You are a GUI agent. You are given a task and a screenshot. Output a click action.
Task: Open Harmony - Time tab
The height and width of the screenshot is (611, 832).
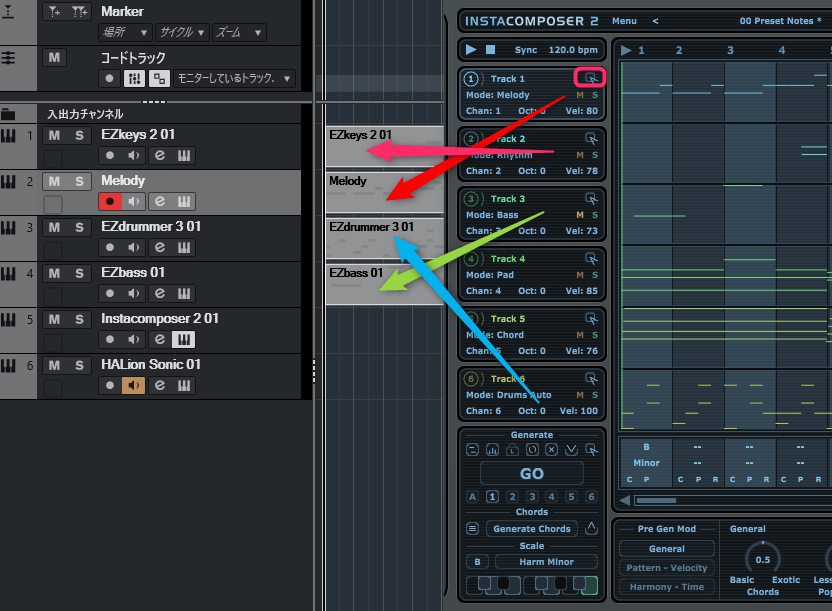[666, 587]
